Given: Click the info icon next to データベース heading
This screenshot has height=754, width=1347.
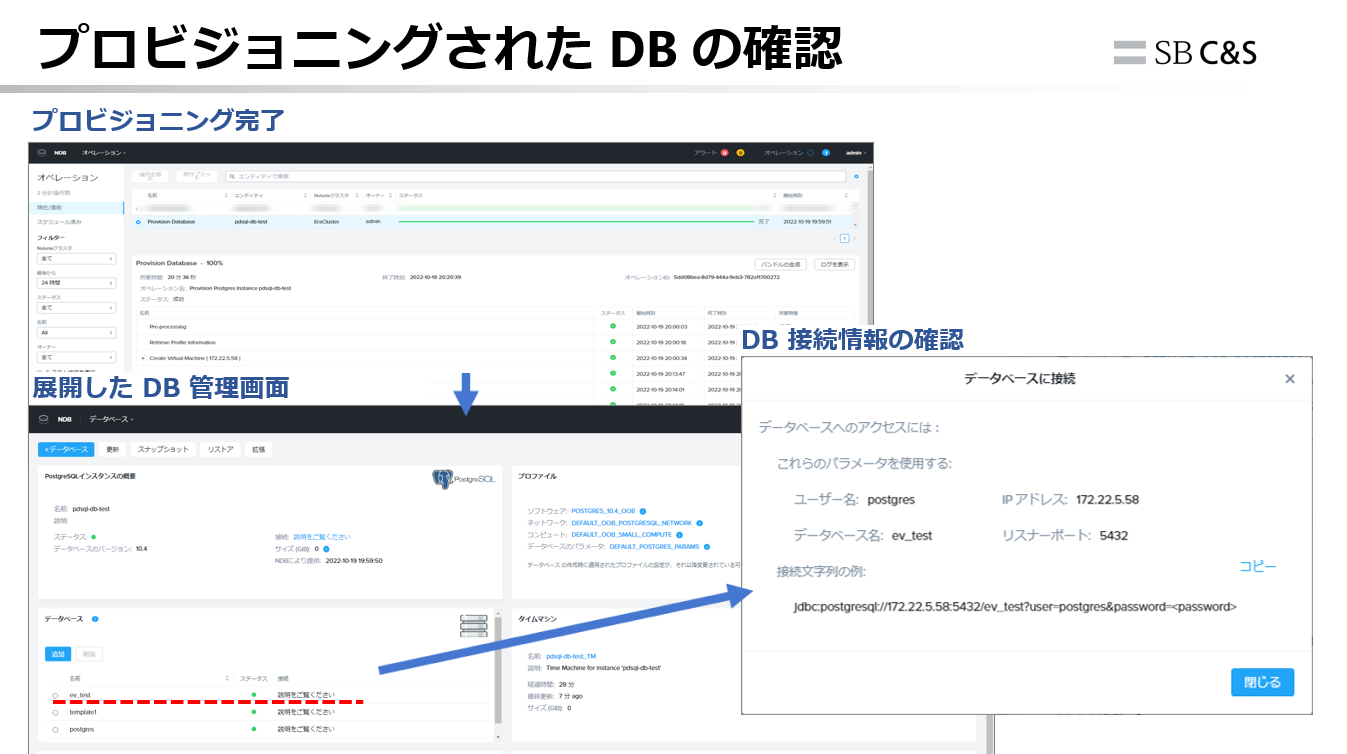Looking at the screenshot, I should coord(94,619).
